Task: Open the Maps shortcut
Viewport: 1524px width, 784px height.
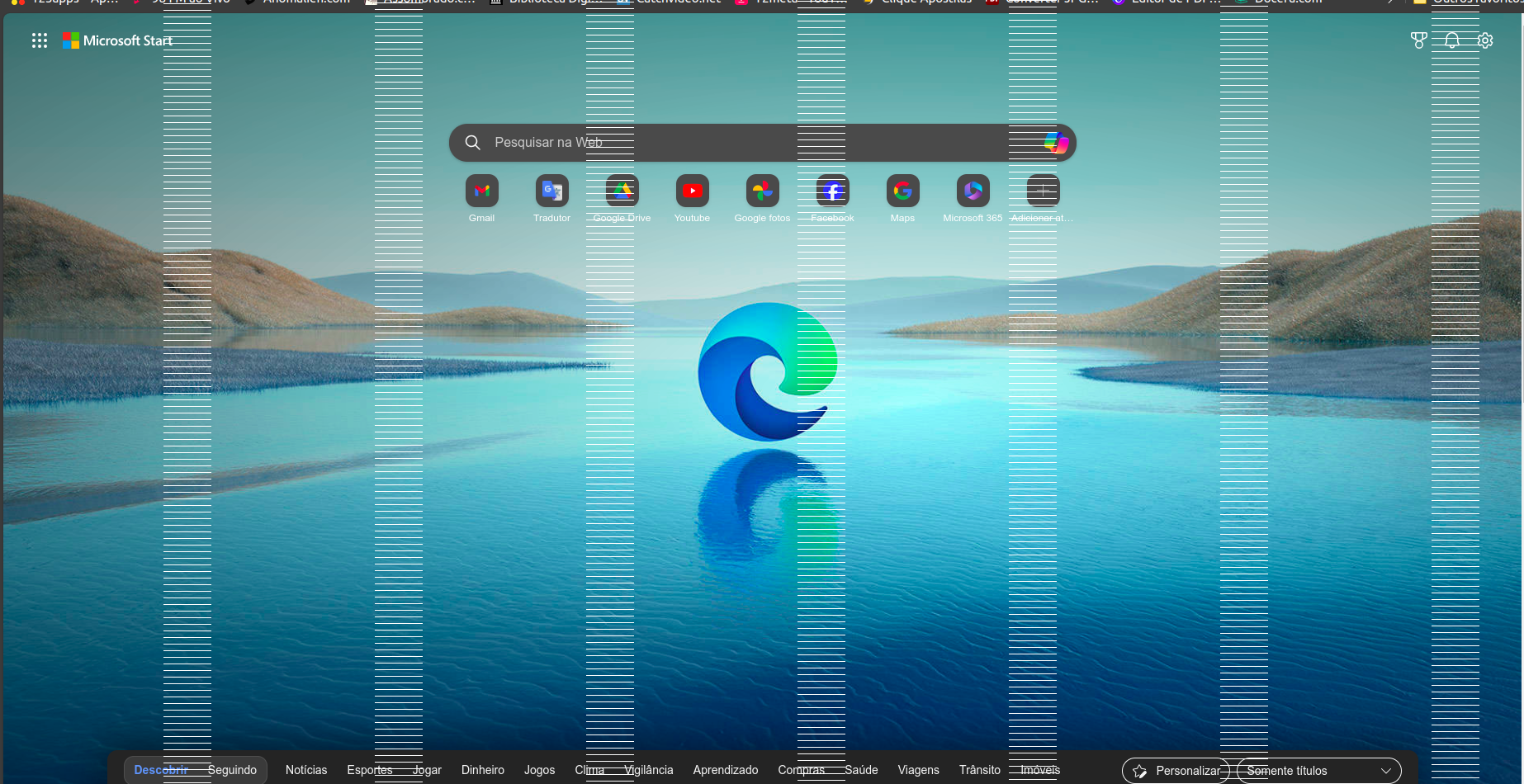Action: [x=902, y=199]
